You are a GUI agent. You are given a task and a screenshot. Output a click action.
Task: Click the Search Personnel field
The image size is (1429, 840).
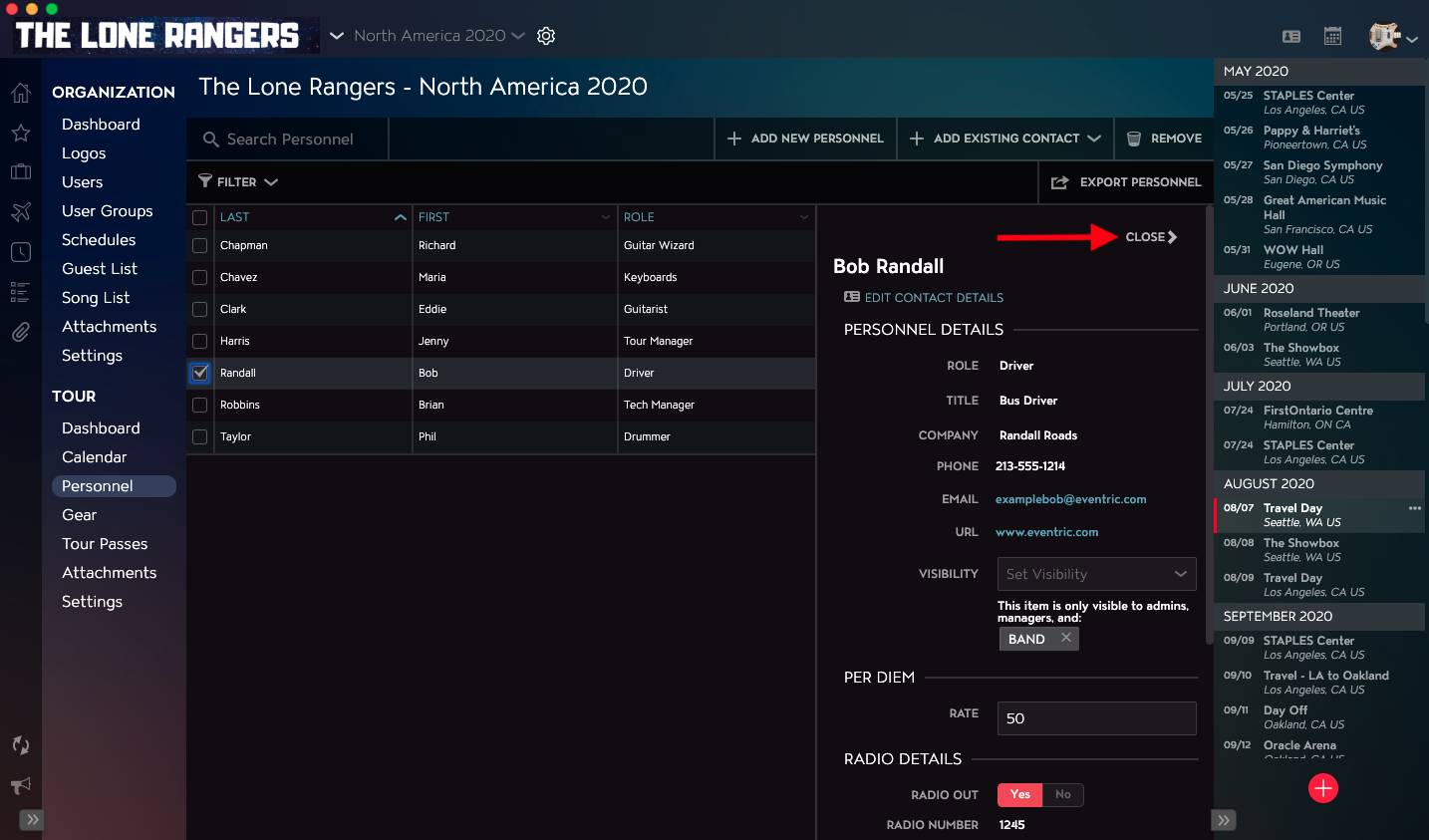pos(289,140)
